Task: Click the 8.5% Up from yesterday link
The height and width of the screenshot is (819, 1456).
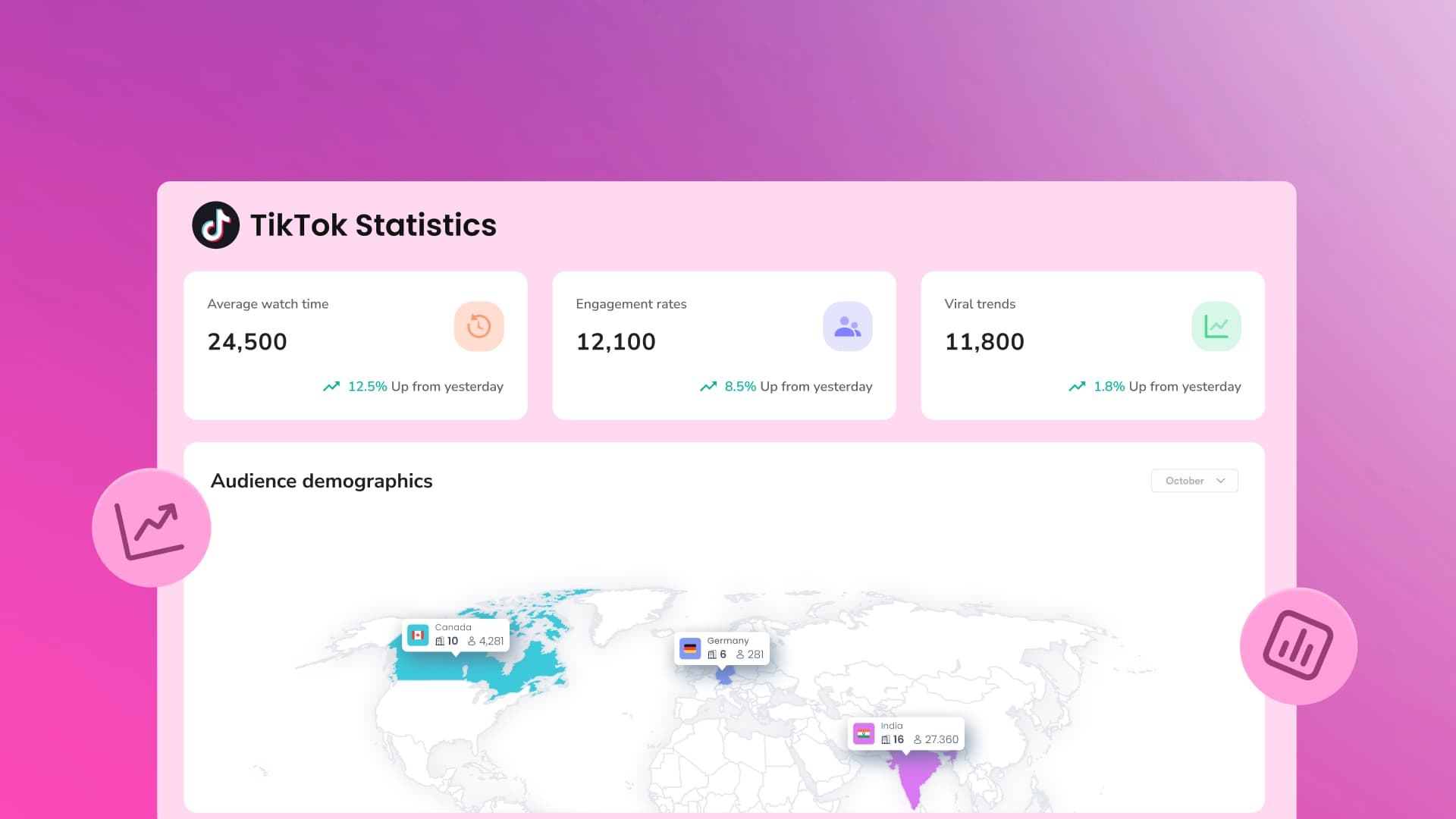Action: coord(799,386)
